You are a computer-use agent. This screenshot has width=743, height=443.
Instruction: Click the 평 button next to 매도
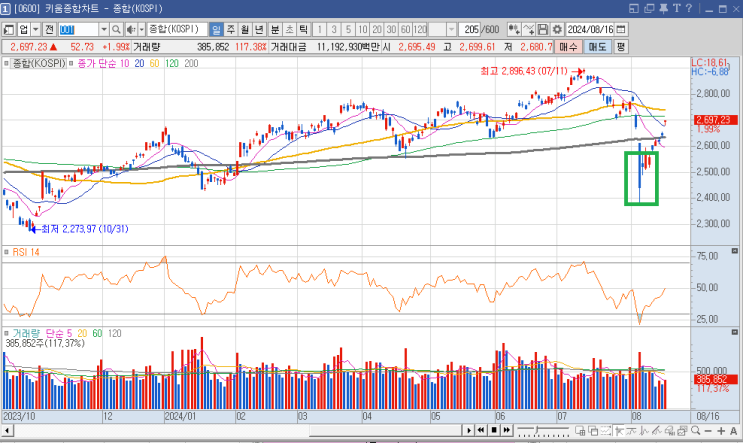pos(621,46)
